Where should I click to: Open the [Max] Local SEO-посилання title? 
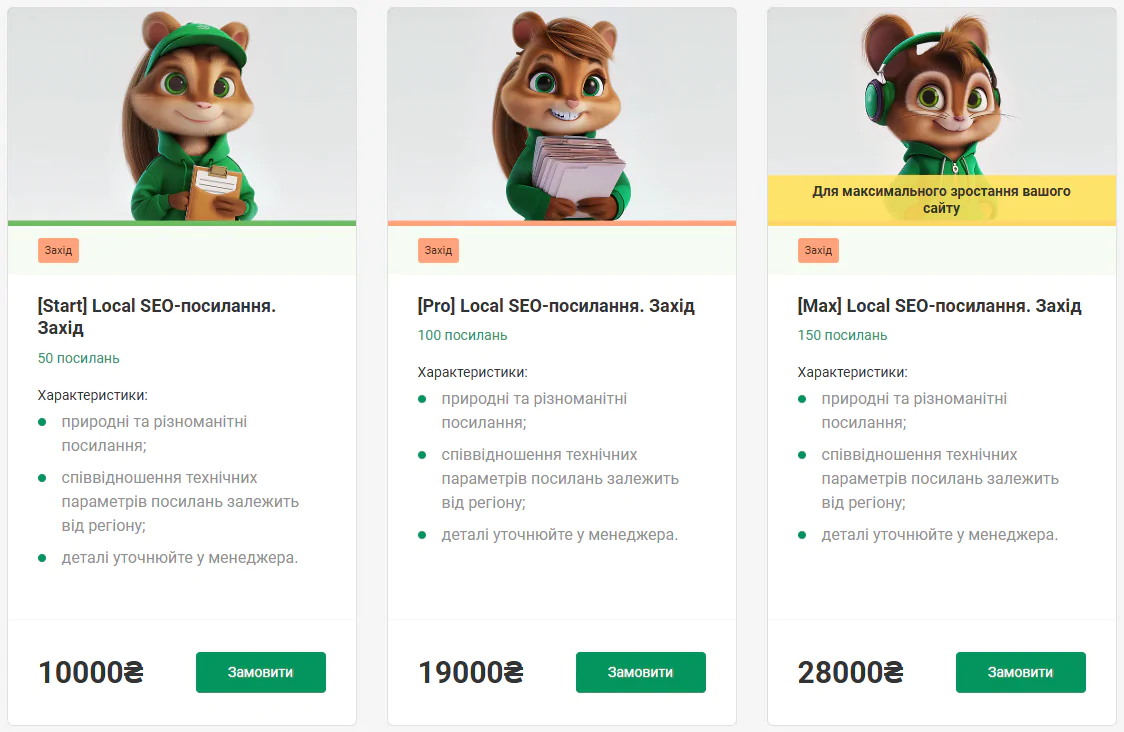coord(939,306)
